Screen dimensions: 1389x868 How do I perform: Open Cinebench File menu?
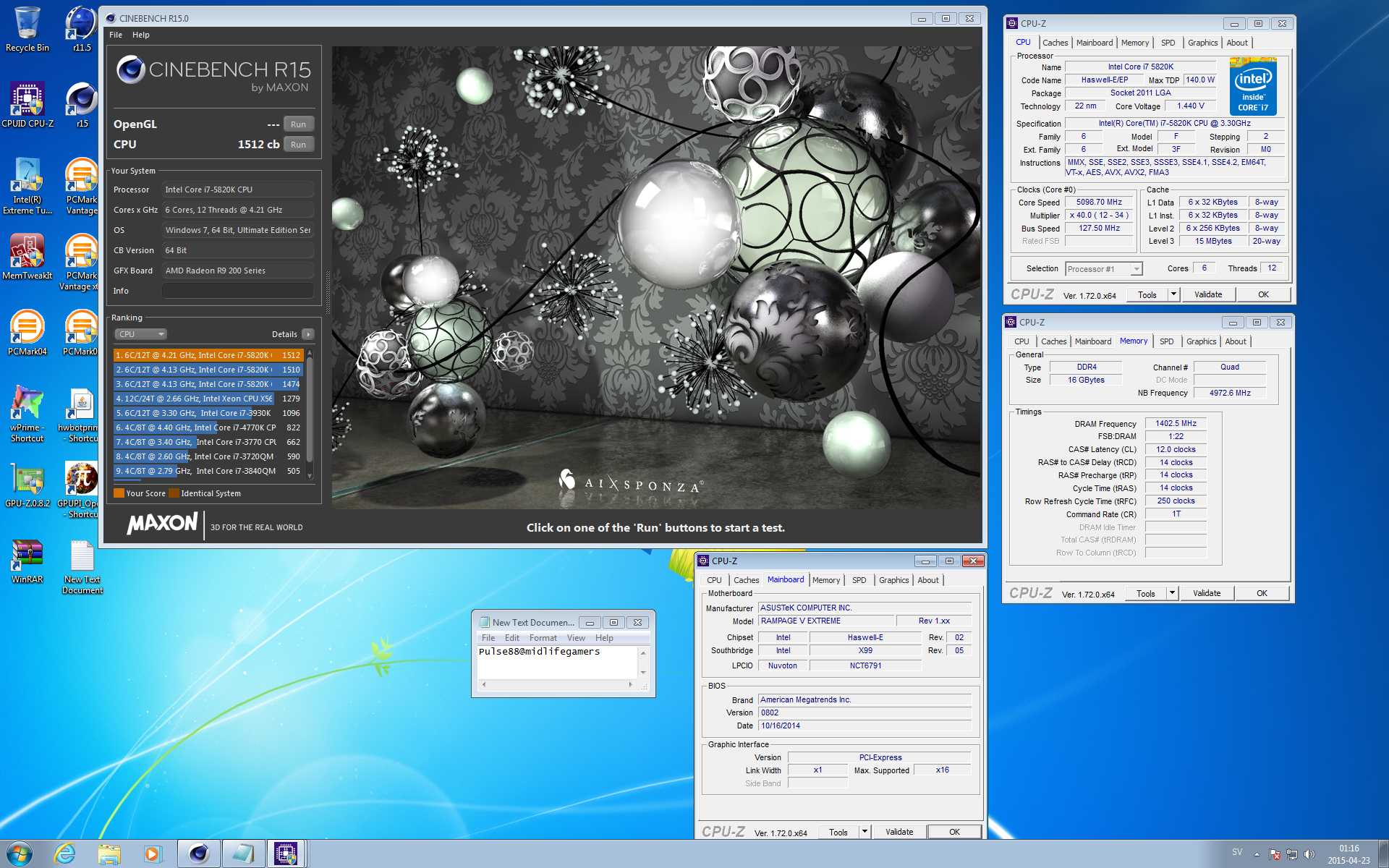coord(116,35)
